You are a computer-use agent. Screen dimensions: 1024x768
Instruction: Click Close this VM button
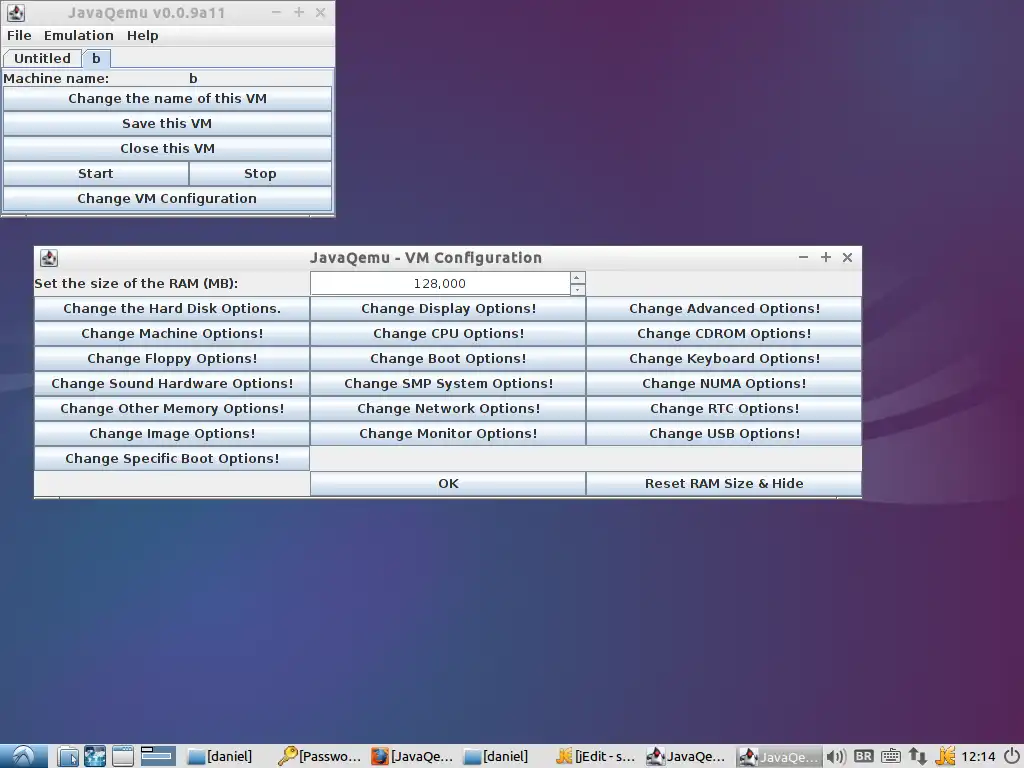167,148
